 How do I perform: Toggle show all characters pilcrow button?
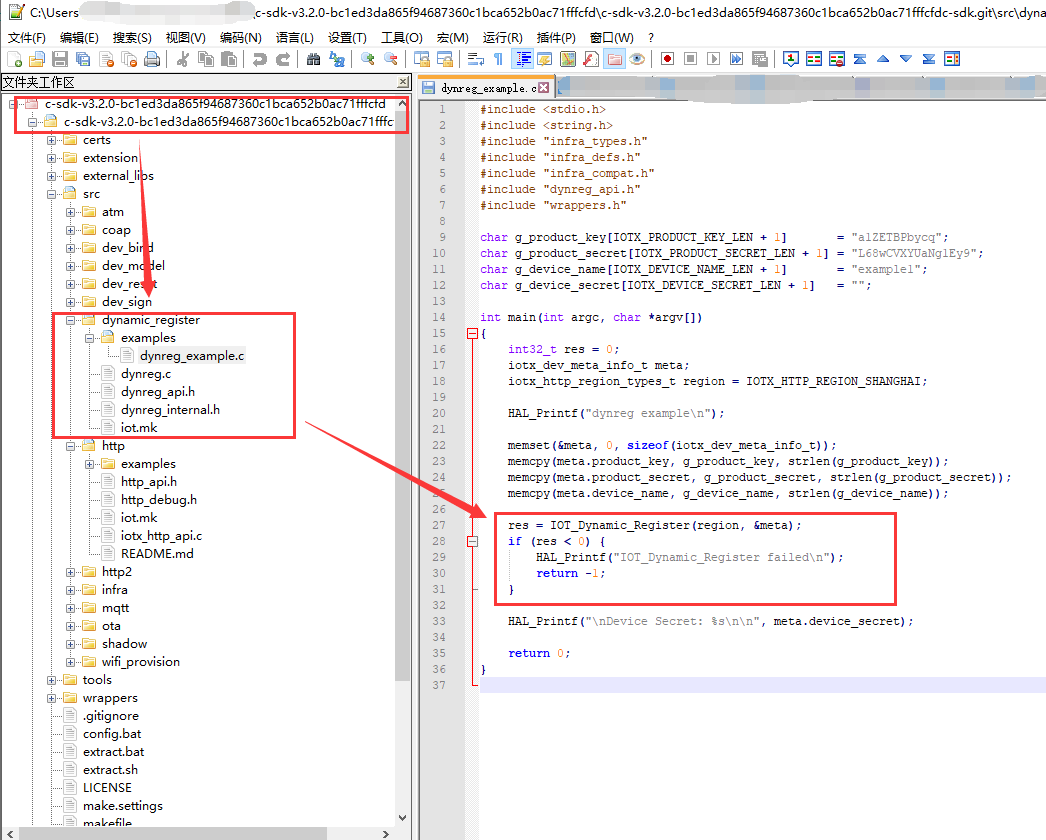point(498,59)
